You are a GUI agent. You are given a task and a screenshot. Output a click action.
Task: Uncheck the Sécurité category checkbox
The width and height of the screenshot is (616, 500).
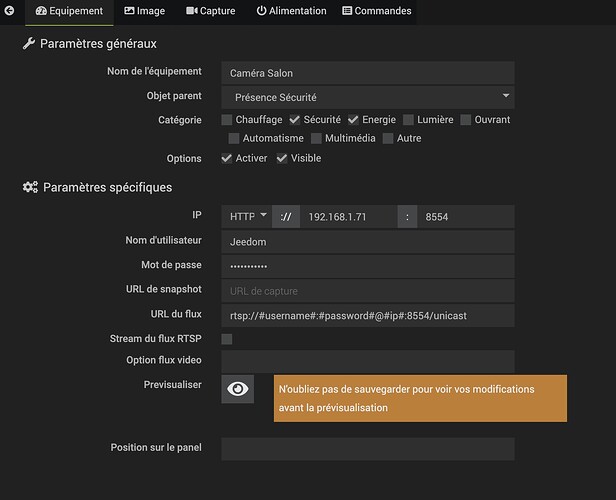pos(295,120)
